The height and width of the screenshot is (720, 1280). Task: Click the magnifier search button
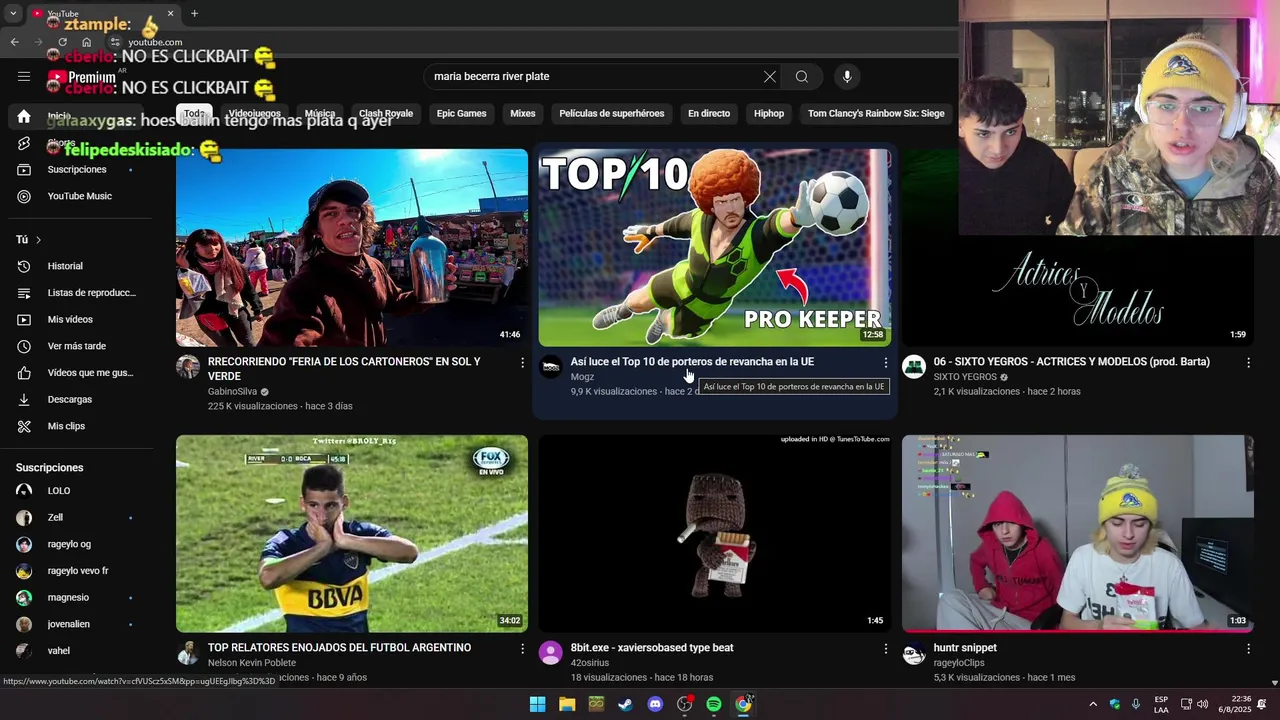click(802, 76)
